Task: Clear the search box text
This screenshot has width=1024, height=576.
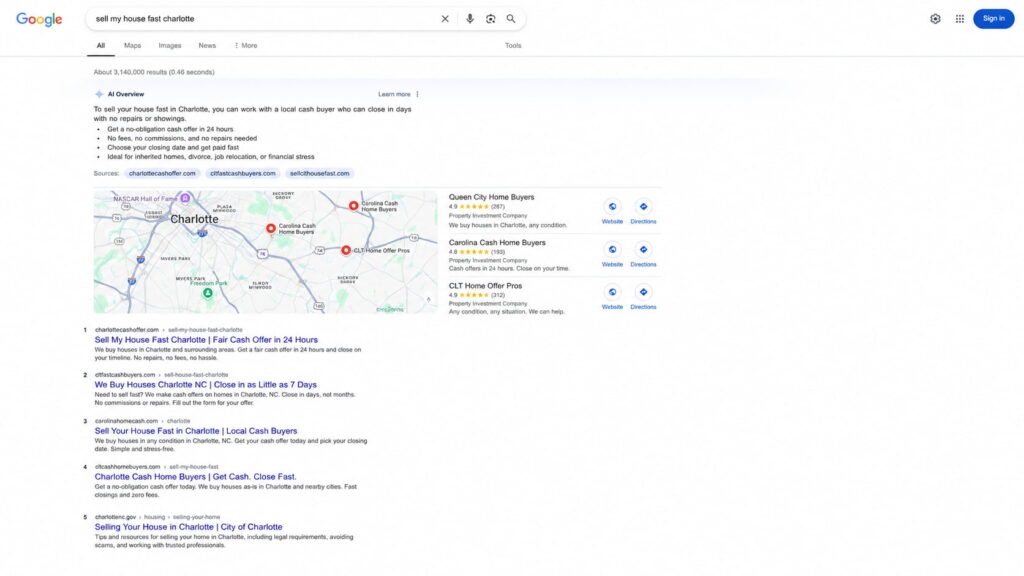Action: click(445, 19)
